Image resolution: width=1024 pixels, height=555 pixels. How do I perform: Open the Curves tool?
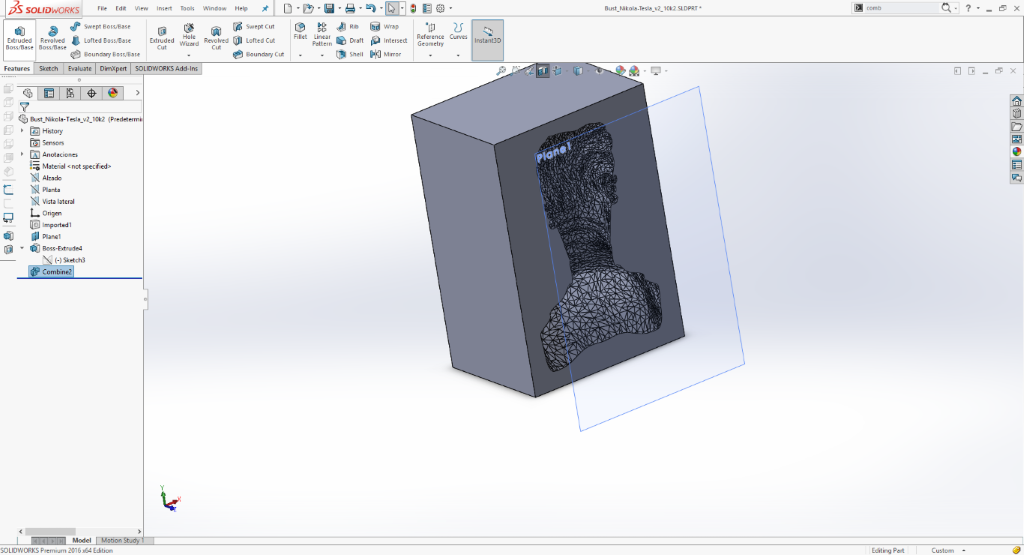[x=458, y=31]
